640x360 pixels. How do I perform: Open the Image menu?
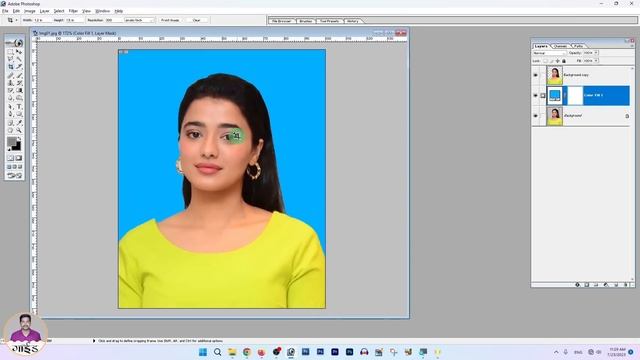tap(29, 11)
